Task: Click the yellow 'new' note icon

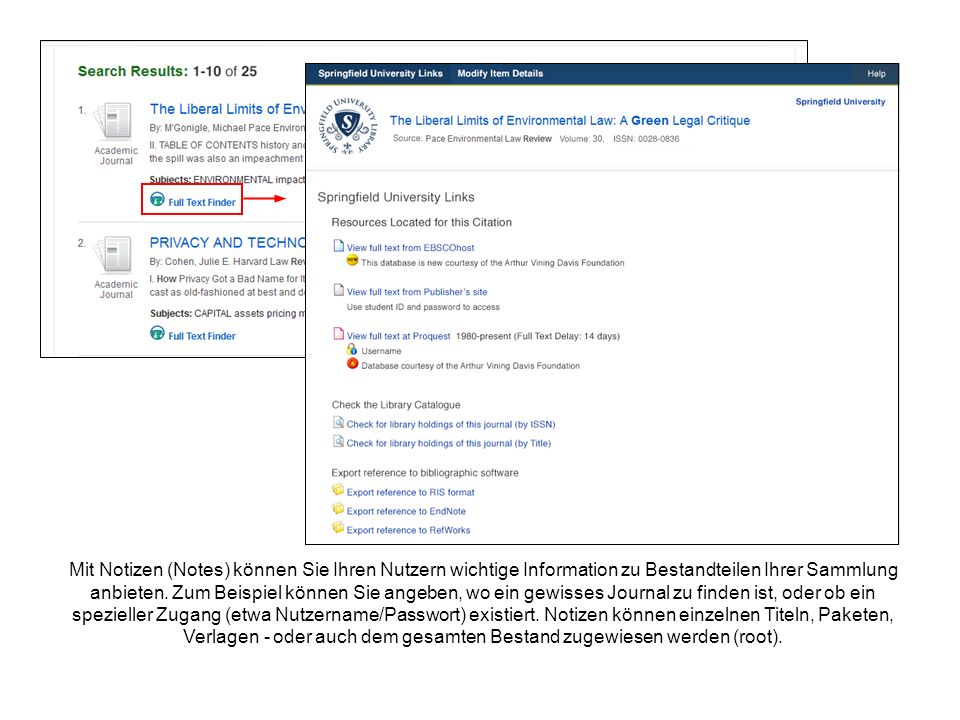Action: click(352, 260)
